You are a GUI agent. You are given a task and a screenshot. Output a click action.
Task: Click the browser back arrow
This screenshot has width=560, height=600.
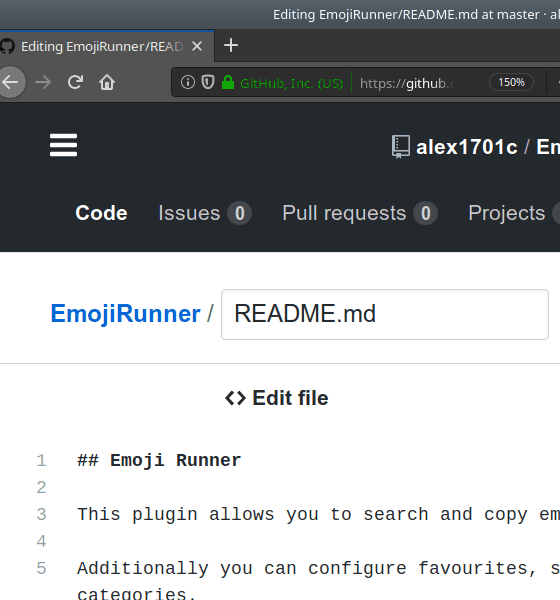(x=11, y=82)
